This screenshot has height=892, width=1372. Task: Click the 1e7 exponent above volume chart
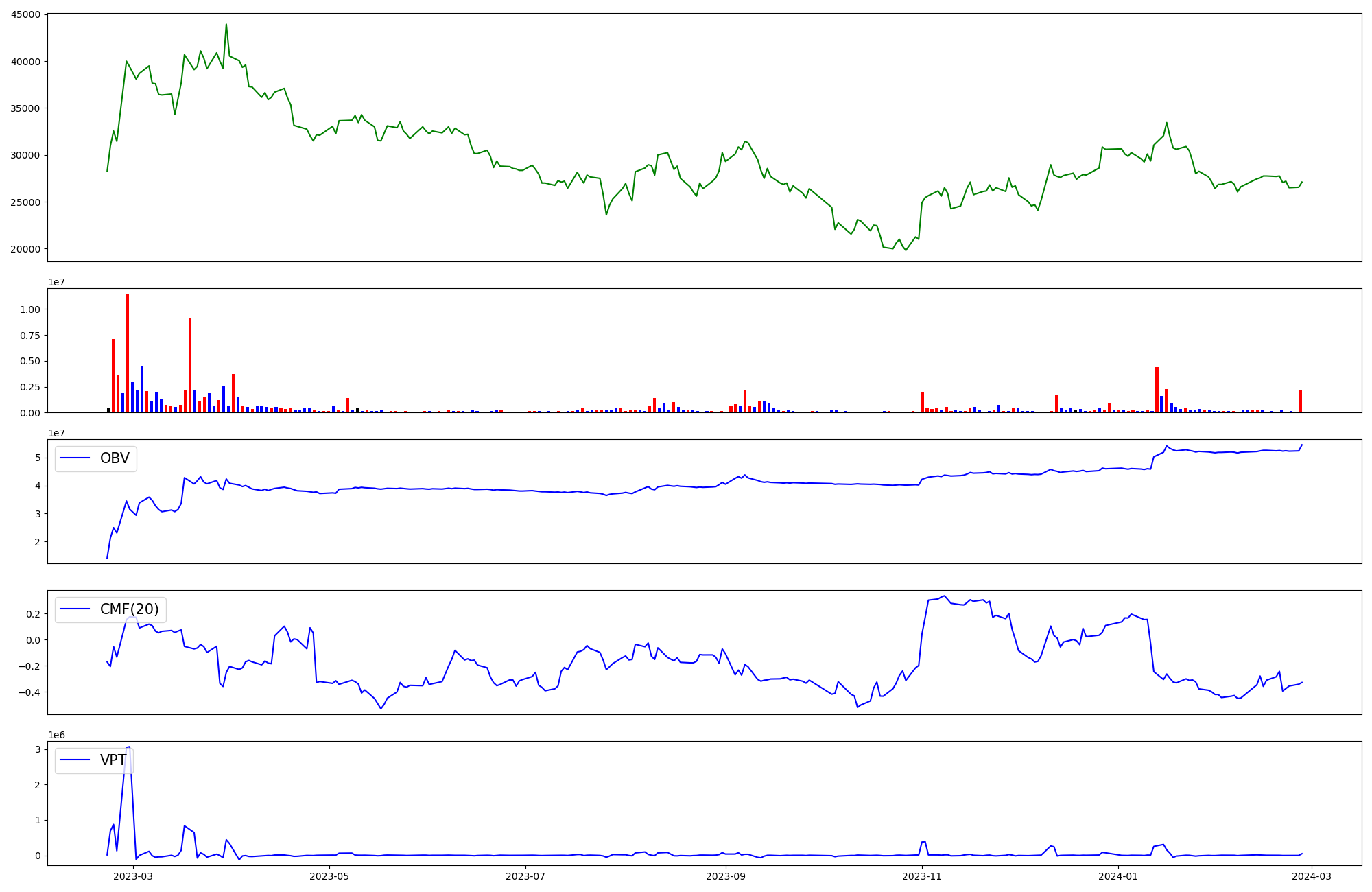click(x=56, y=282)
